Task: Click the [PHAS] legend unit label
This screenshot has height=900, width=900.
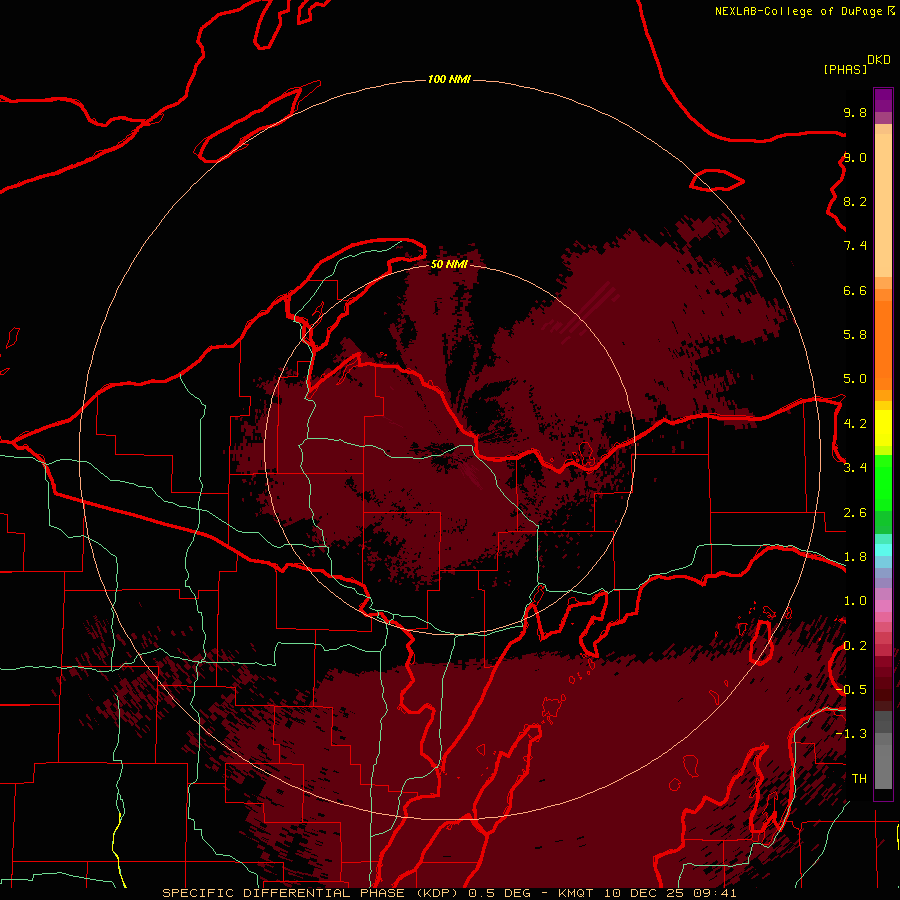Action: click(x=845, y=70)
